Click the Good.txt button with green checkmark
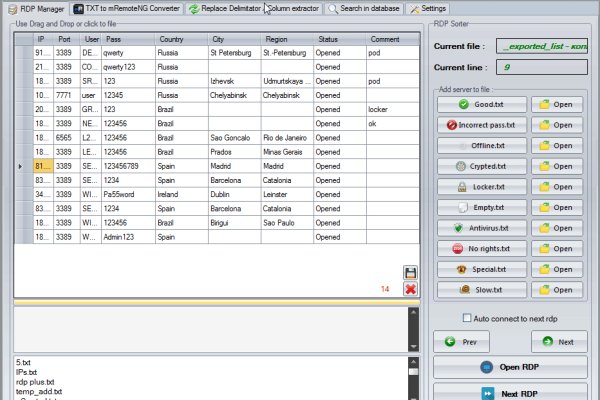The height and width of the screenshot is (400, 600). tap(481, 104)
